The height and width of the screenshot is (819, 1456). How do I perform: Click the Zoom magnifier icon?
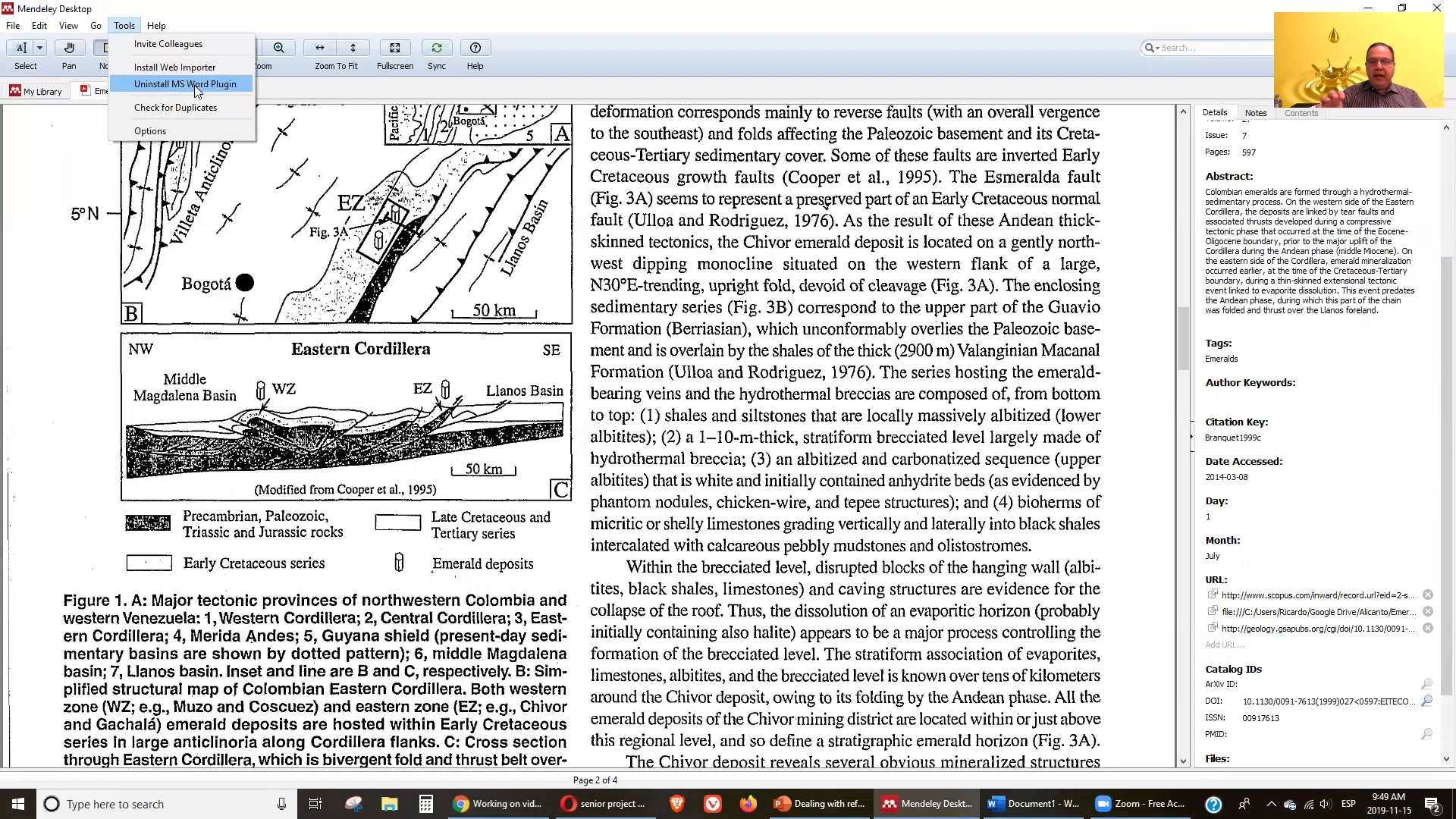[x=279, y=48]
